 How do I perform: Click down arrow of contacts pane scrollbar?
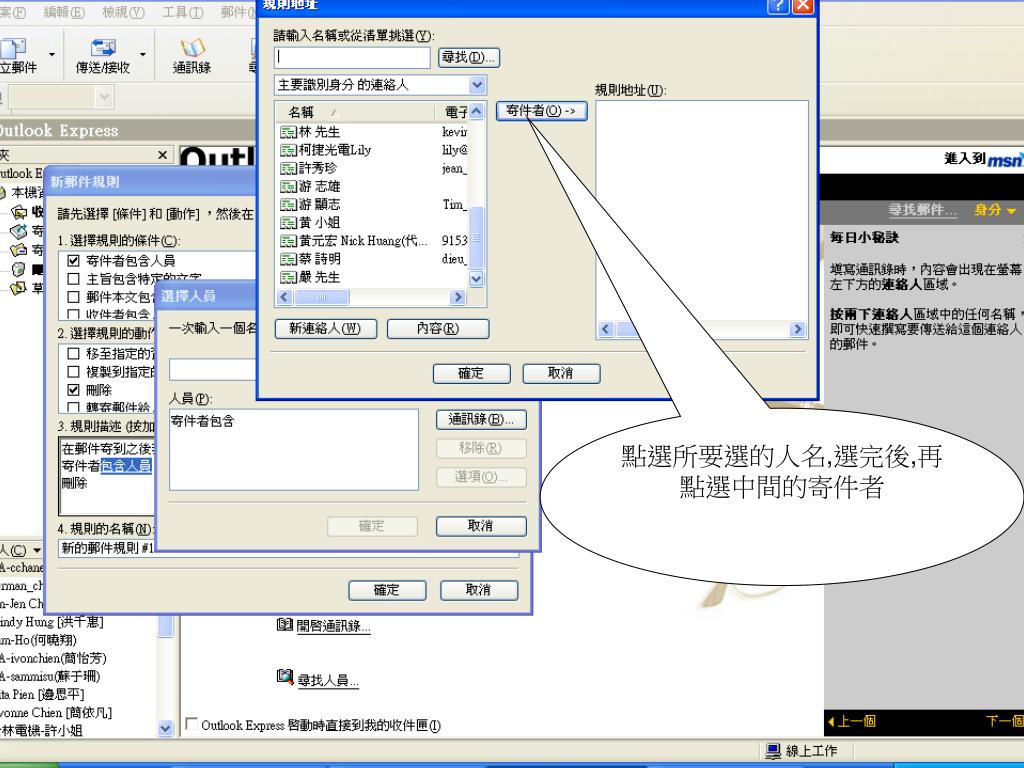[165, 728]
